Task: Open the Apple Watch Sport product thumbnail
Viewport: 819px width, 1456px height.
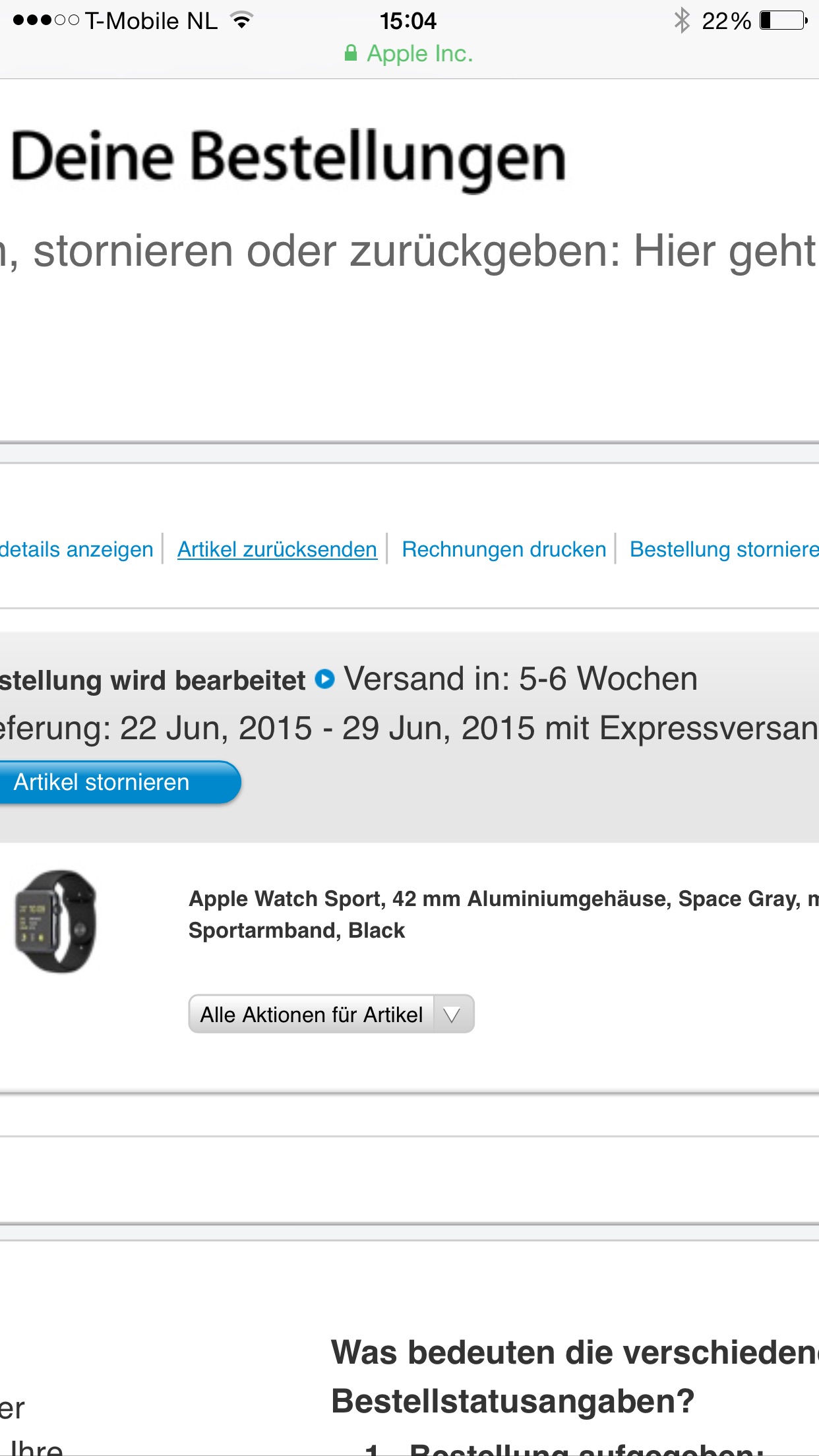Action: tap(56, 921)
